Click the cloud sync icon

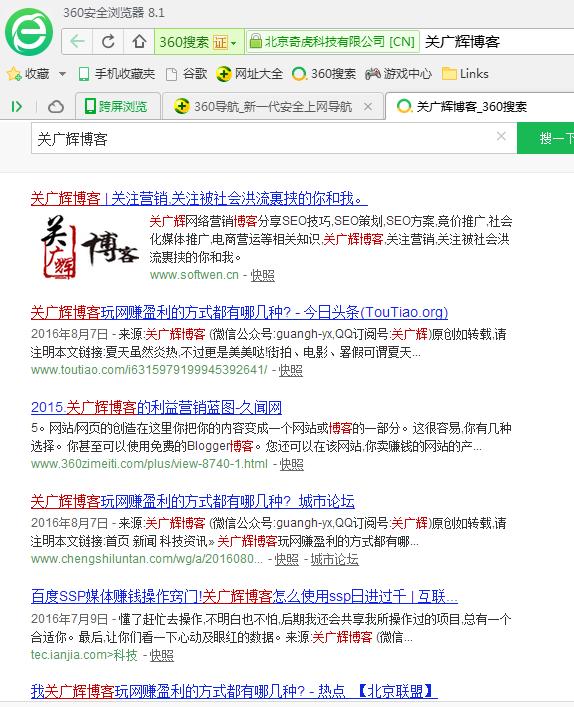56,107
